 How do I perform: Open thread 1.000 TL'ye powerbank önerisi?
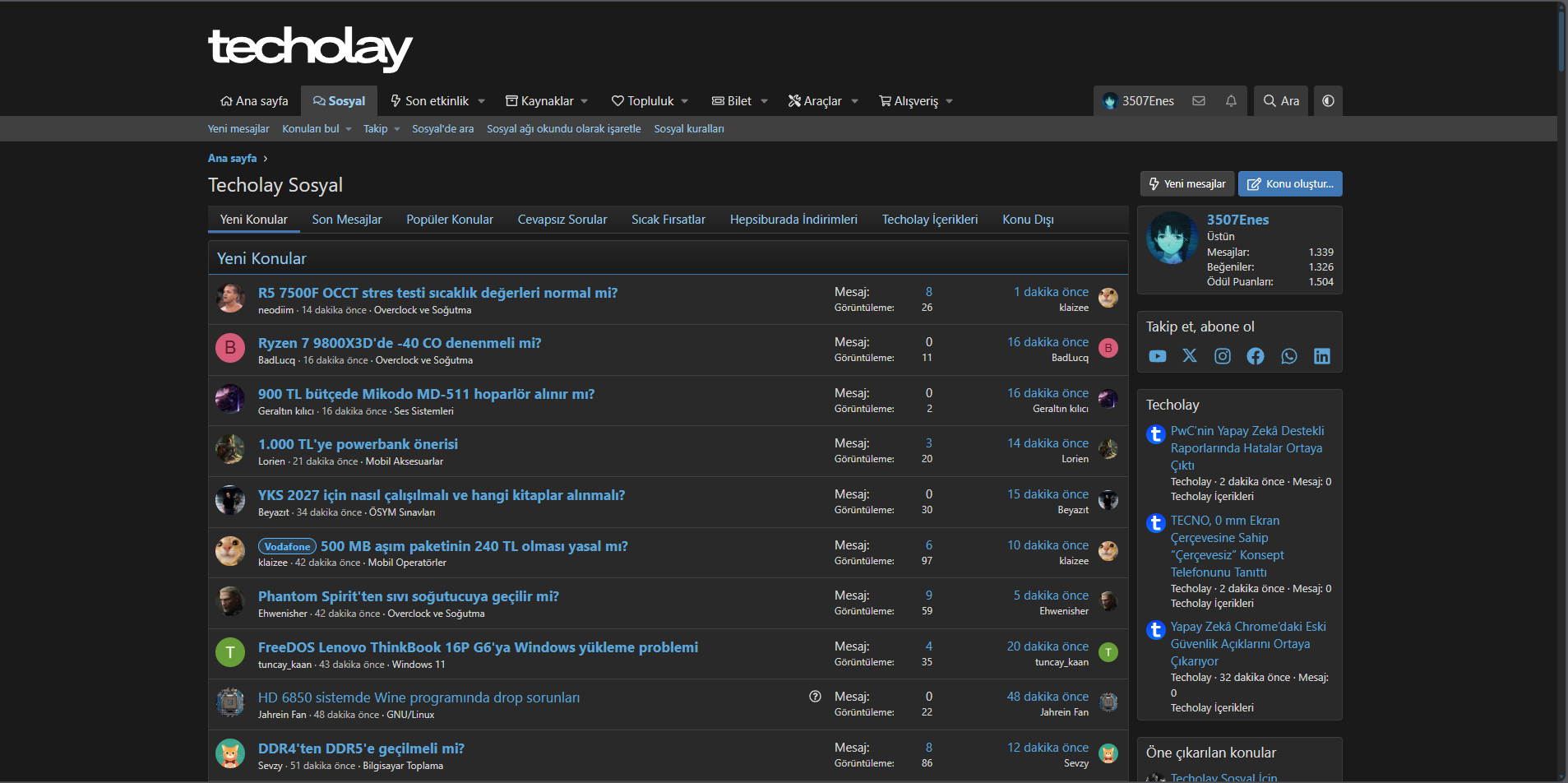click(358, 444)
